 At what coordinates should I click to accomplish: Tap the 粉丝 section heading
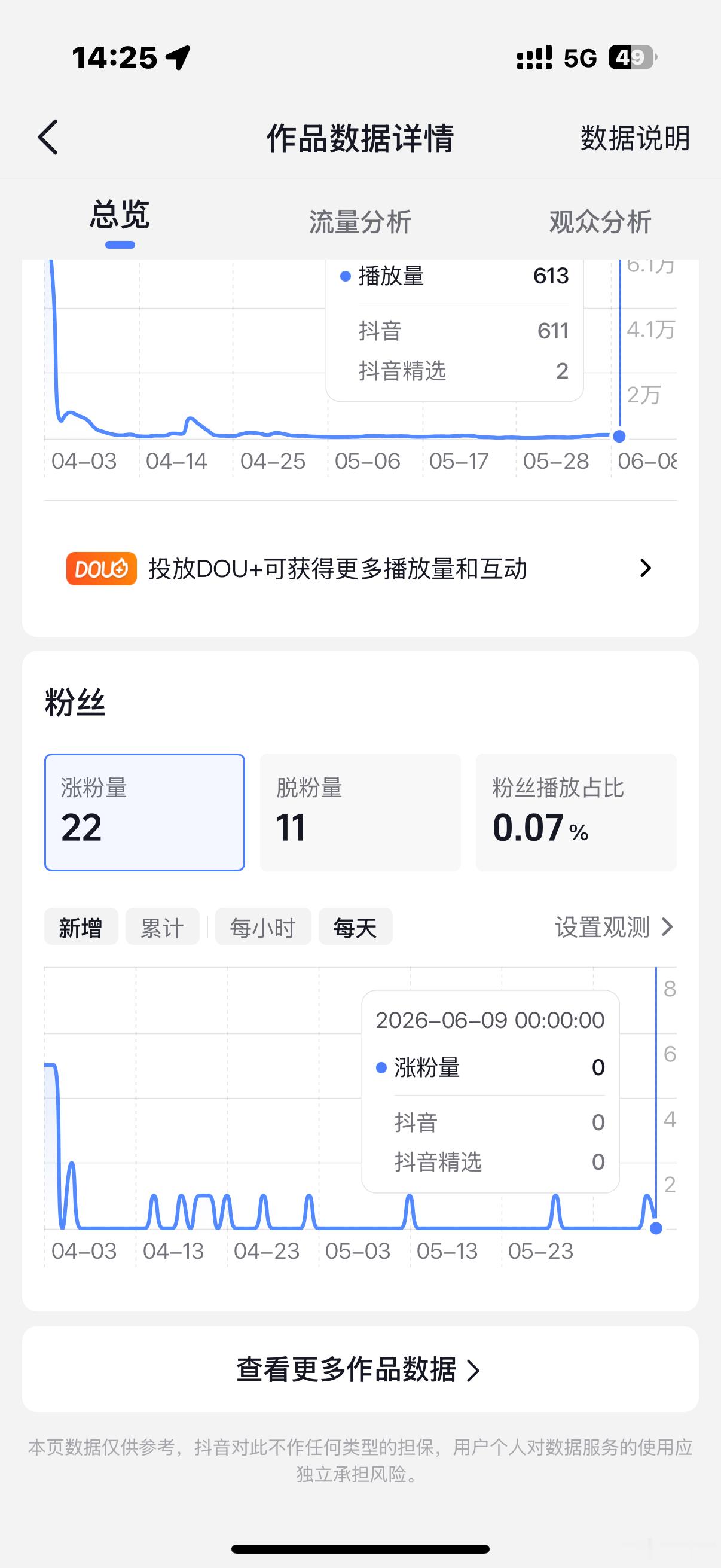pyautogui.click(x=75, y=703)
